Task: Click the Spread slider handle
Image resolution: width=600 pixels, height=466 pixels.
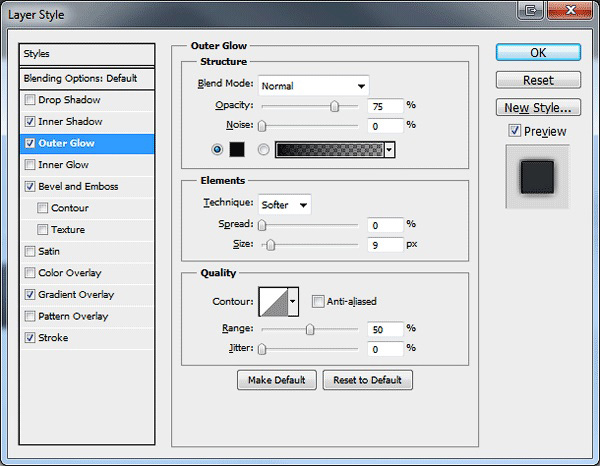Action: point(262,225)
